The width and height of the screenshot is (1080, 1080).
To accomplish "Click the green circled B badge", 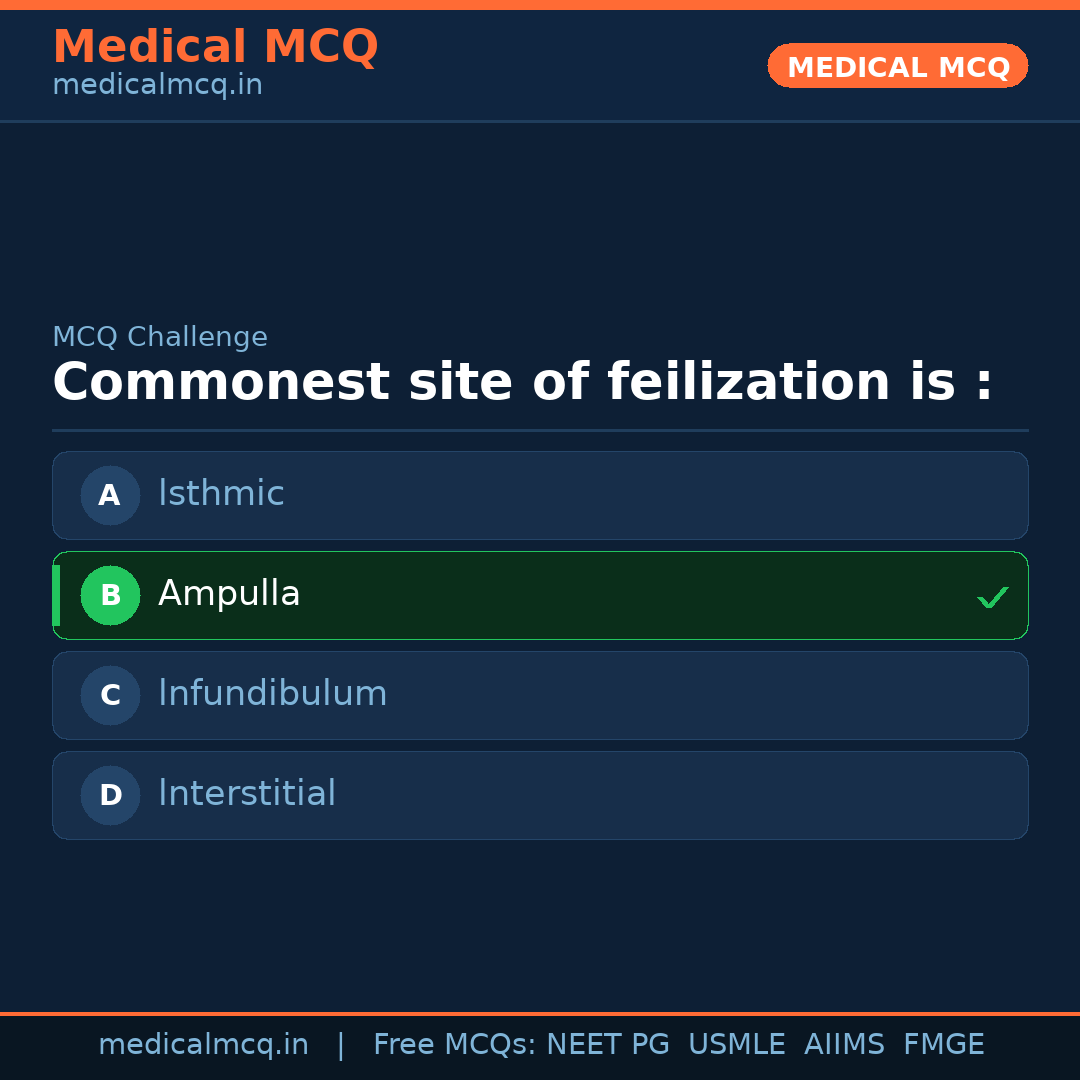I will coord(110,595).
